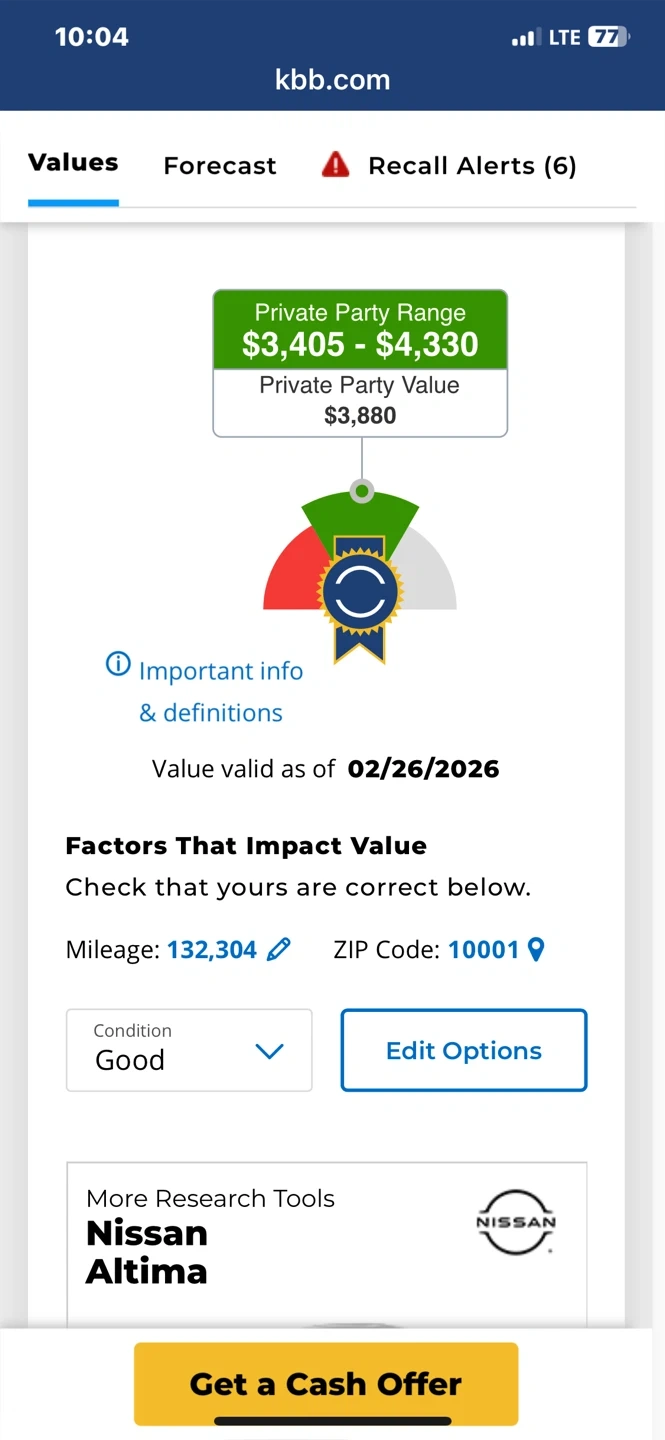
Task: Click the pencil icon to edit mileage
Action: pos(279,949)
